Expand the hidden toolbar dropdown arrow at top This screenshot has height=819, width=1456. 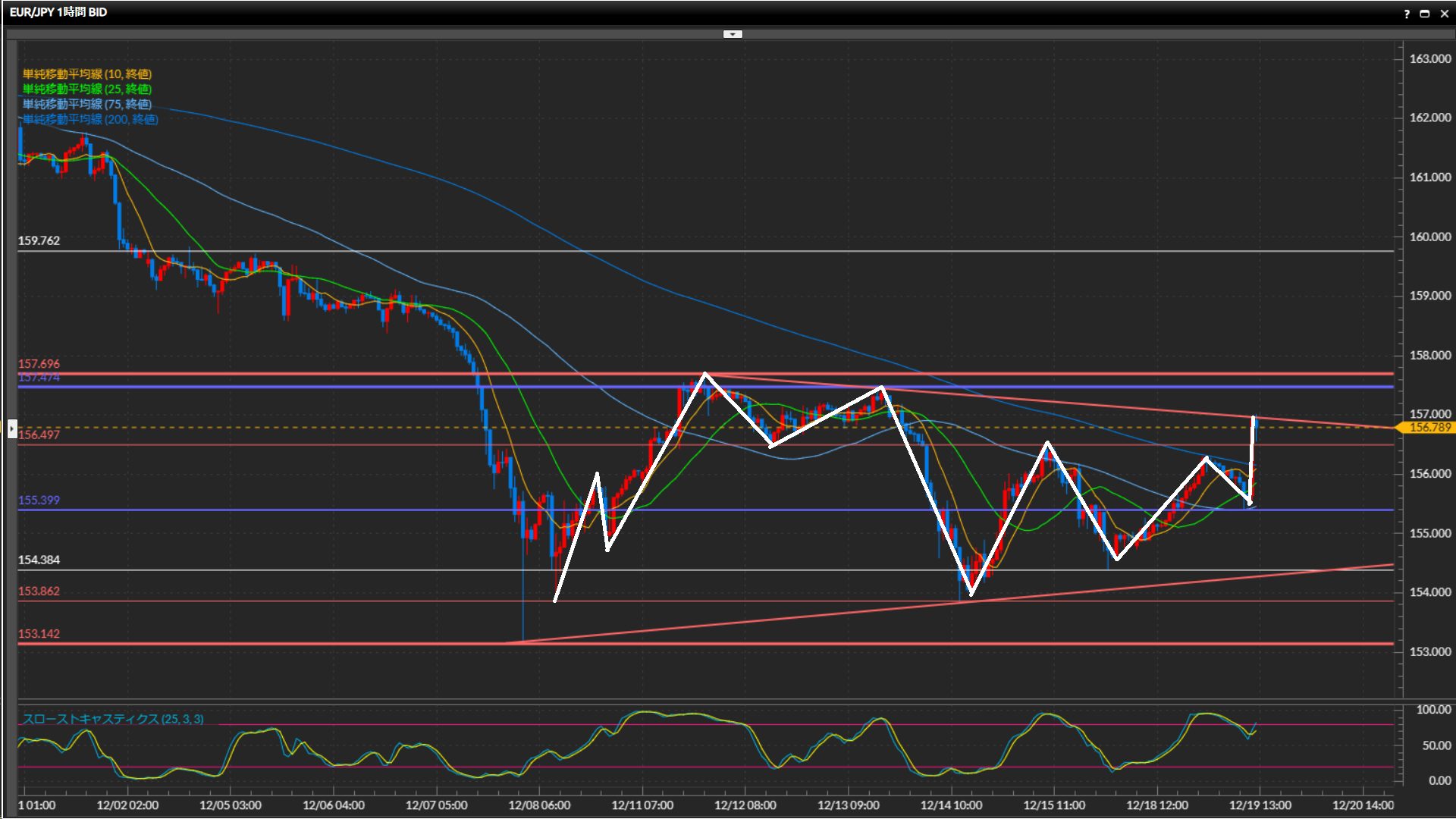point(733,34)
